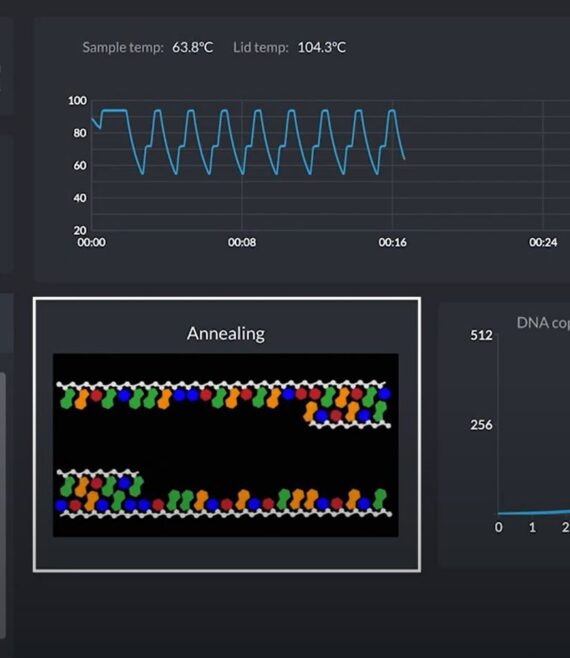
Task: Click the 256 label on DNA copies chart
Action: tap(481, 425)
